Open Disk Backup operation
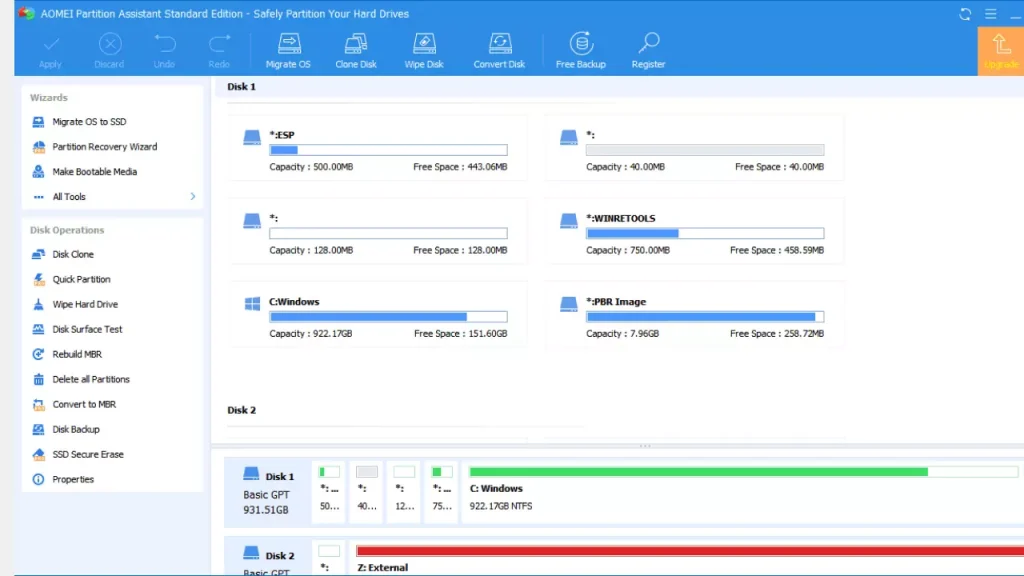Viewport: 1024px width, 576px height. [x=76, y=429]
